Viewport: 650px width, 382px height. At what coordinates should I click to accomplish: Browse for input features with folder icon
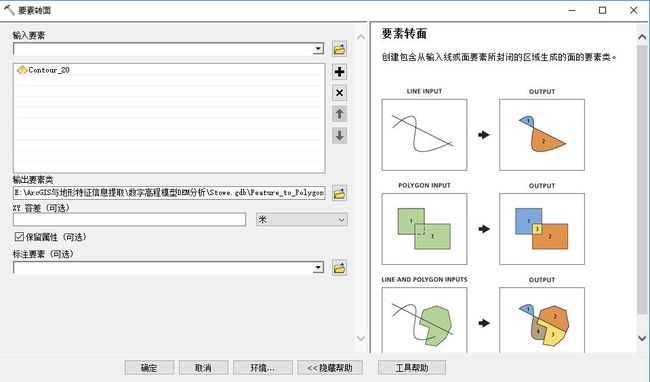[x=340, y=49]
